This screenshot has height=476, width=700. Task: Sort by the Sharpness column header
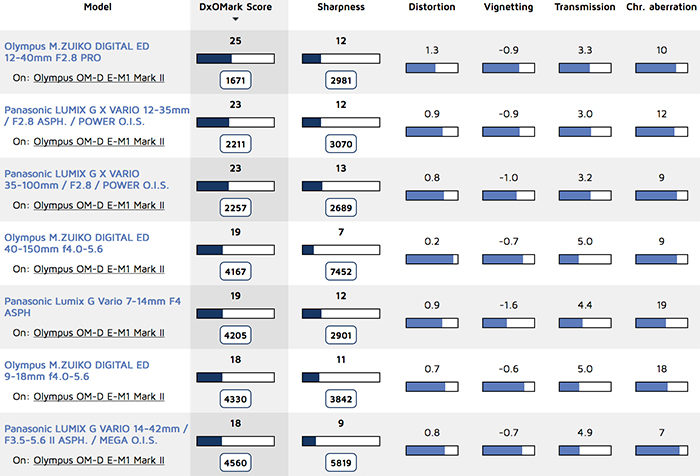[340, 7]
